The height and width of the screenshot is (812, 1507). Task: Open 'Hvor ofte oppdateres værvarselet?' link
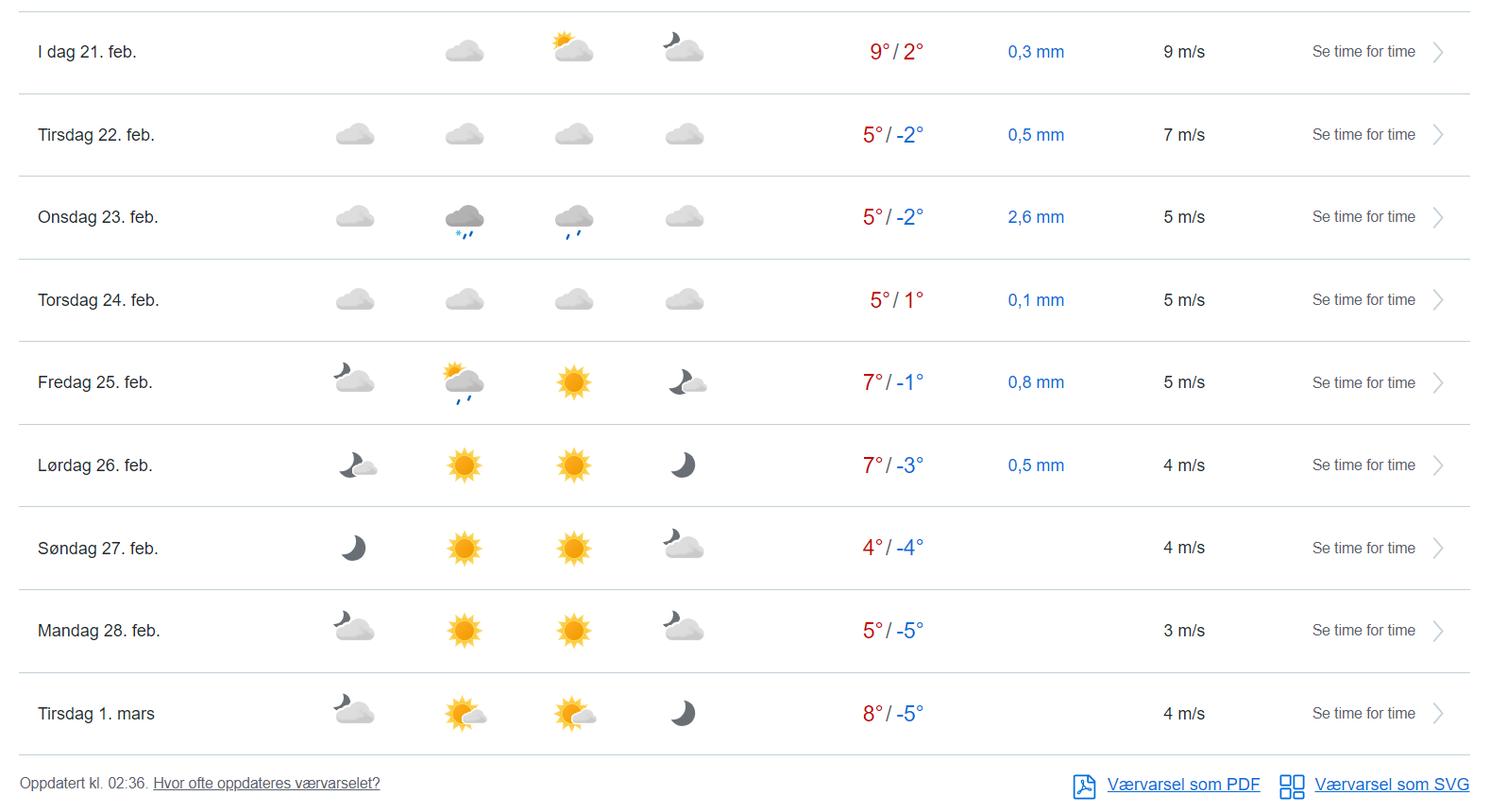pyautogui.click(x=266, y=784)
